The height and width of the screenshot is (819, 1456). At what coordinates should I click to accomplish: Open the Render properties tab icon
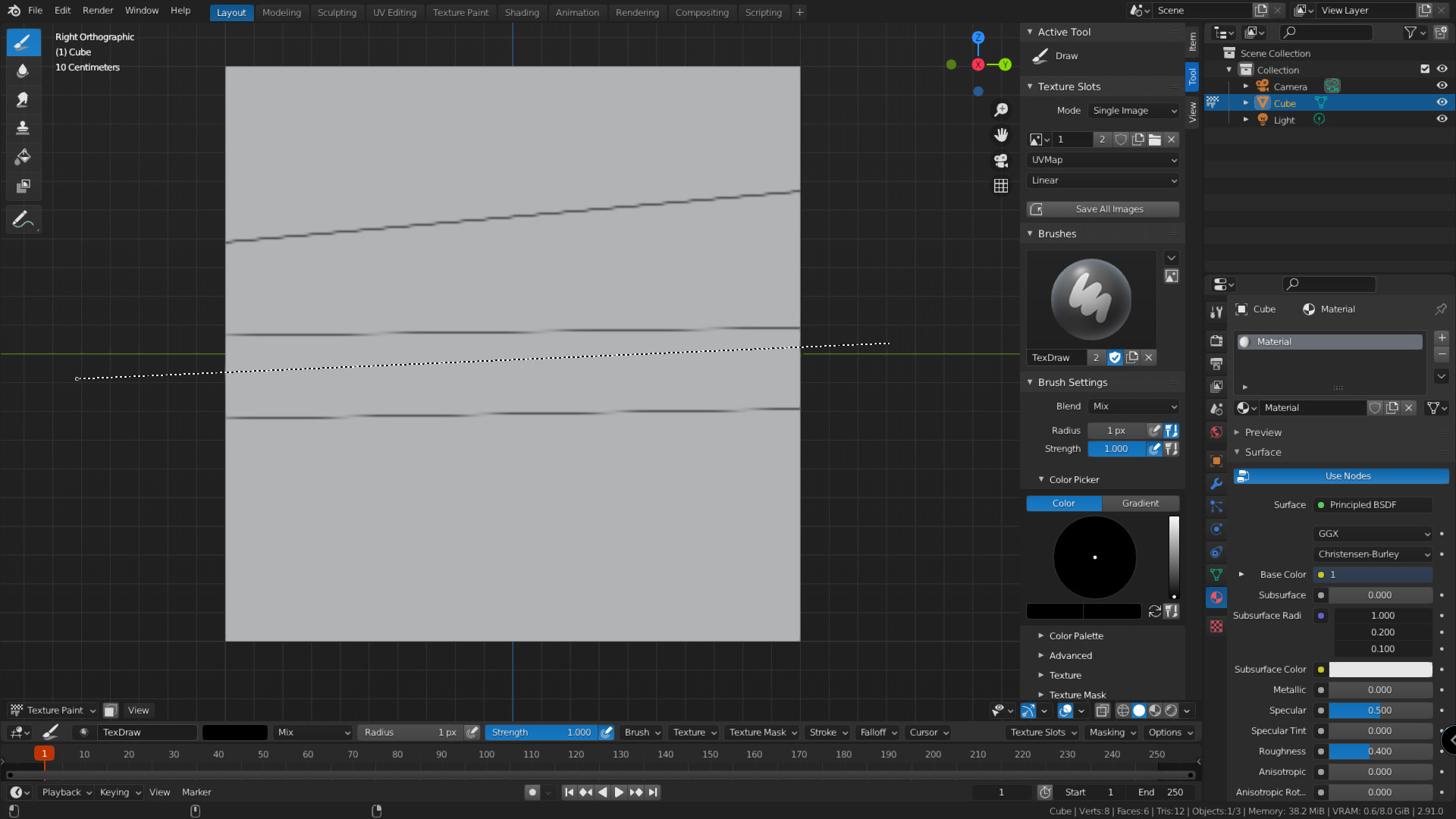point(1216,340)
